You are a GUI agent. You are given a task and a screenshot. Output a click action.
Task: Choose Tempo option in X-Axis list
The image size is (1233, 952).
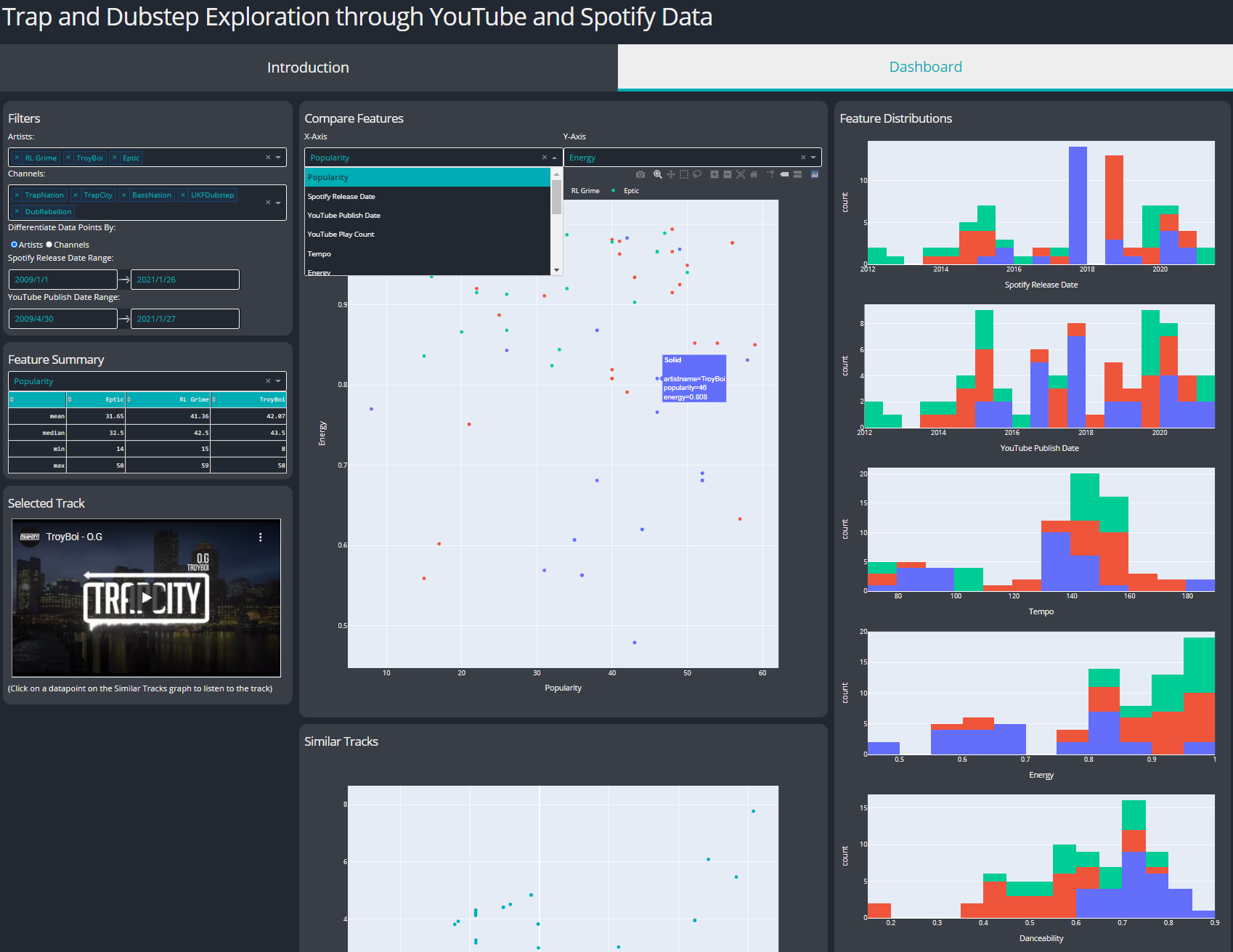point(428,254)
